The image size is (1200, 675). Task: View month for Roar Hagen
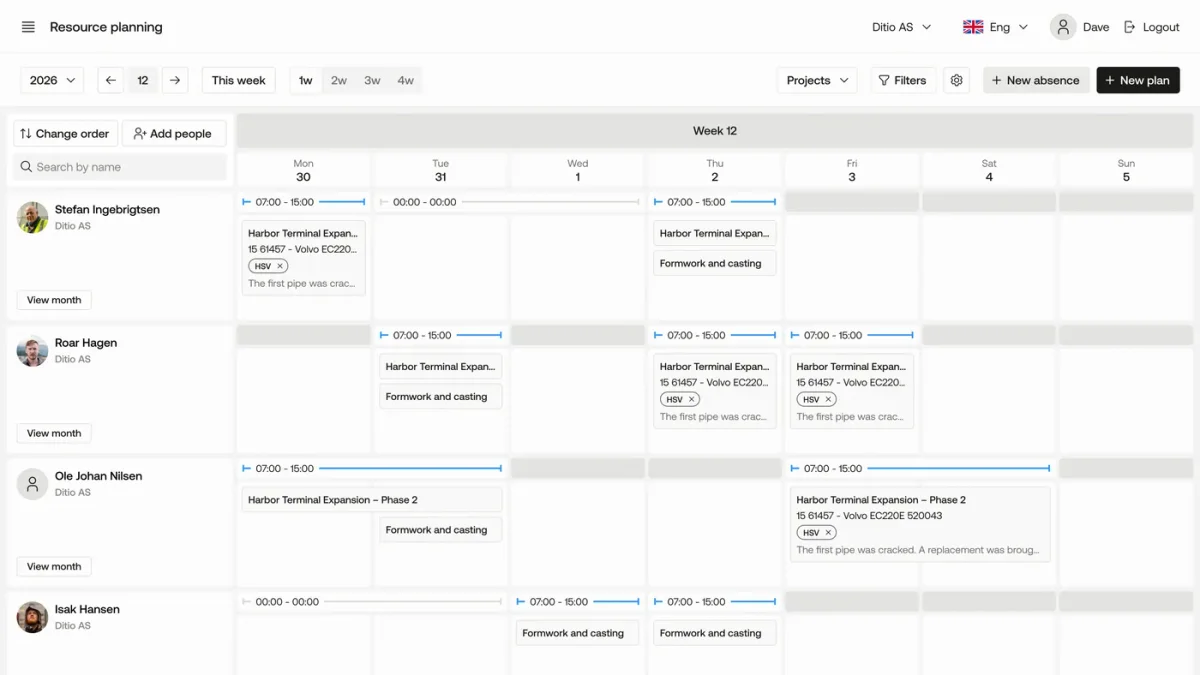point(54,433)
